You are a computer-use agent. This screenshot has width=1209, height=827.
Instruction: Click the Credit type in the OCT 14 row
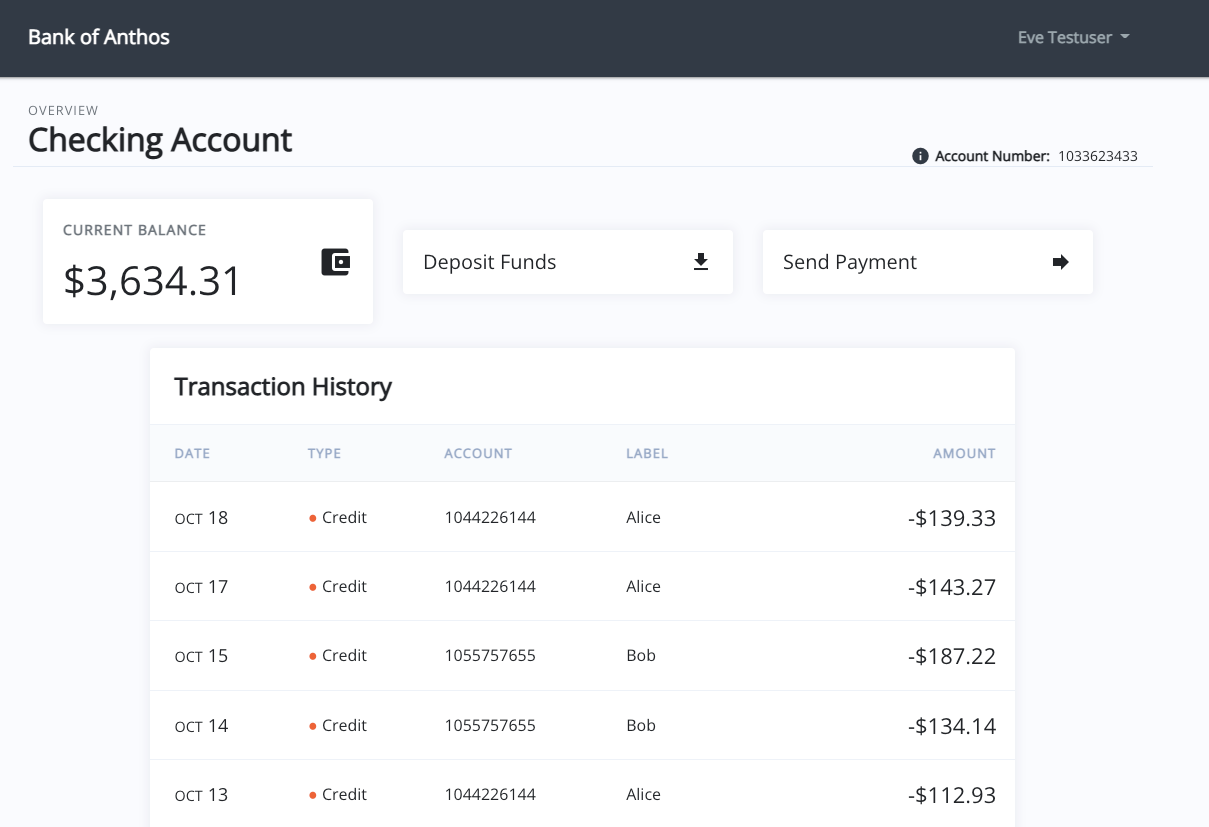[x=338, y=726]
